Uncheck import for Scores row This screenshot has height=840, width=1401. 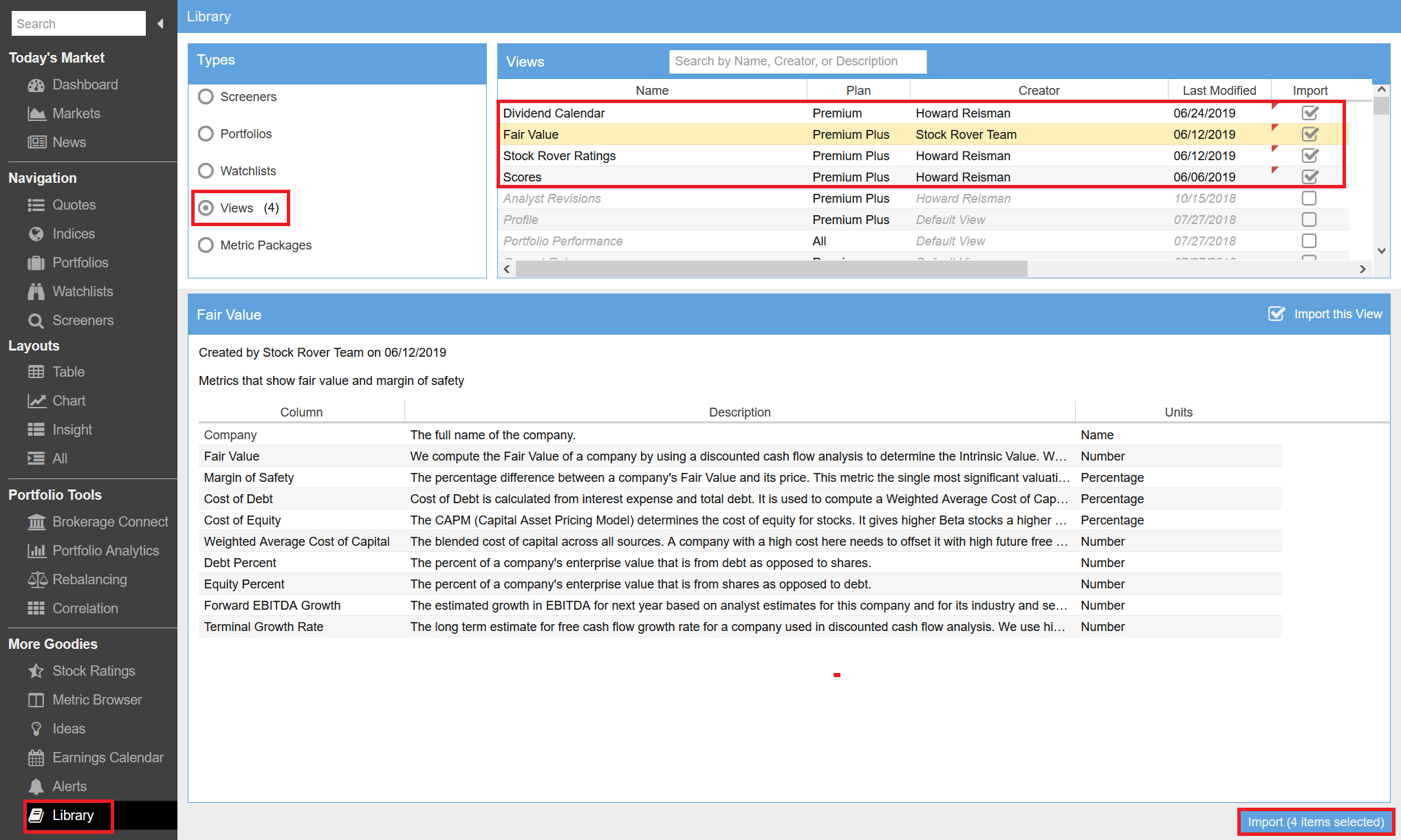click(1310, 177)
